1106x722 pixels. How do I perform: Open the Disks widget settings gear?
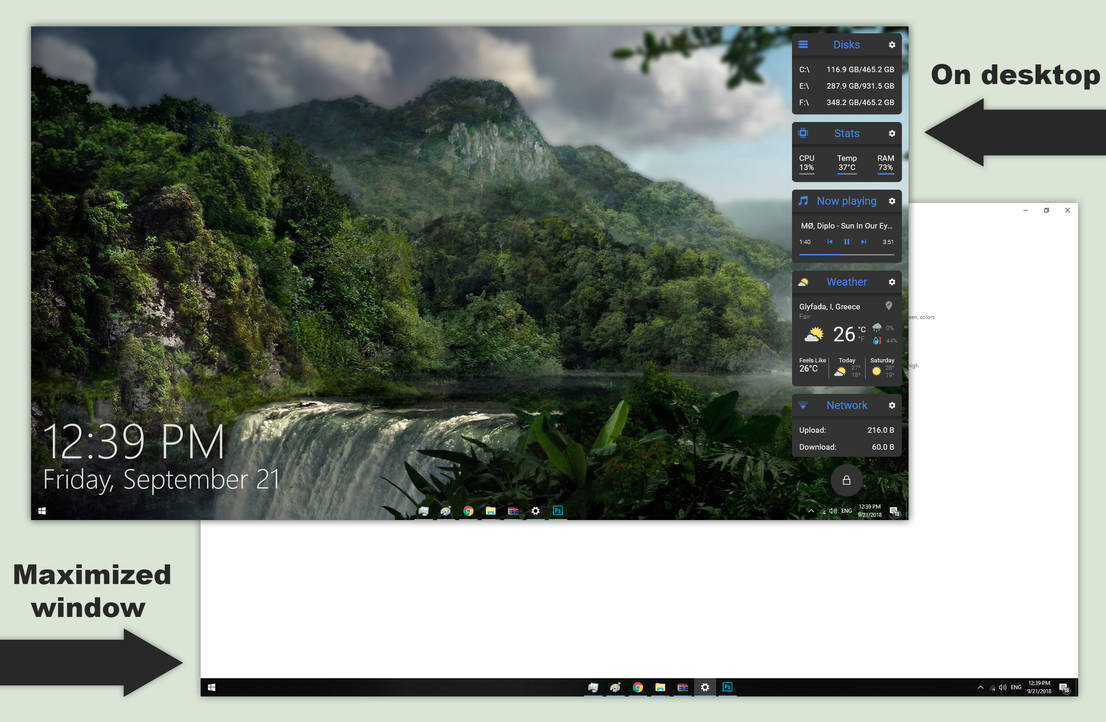click(x=891, y=45)
